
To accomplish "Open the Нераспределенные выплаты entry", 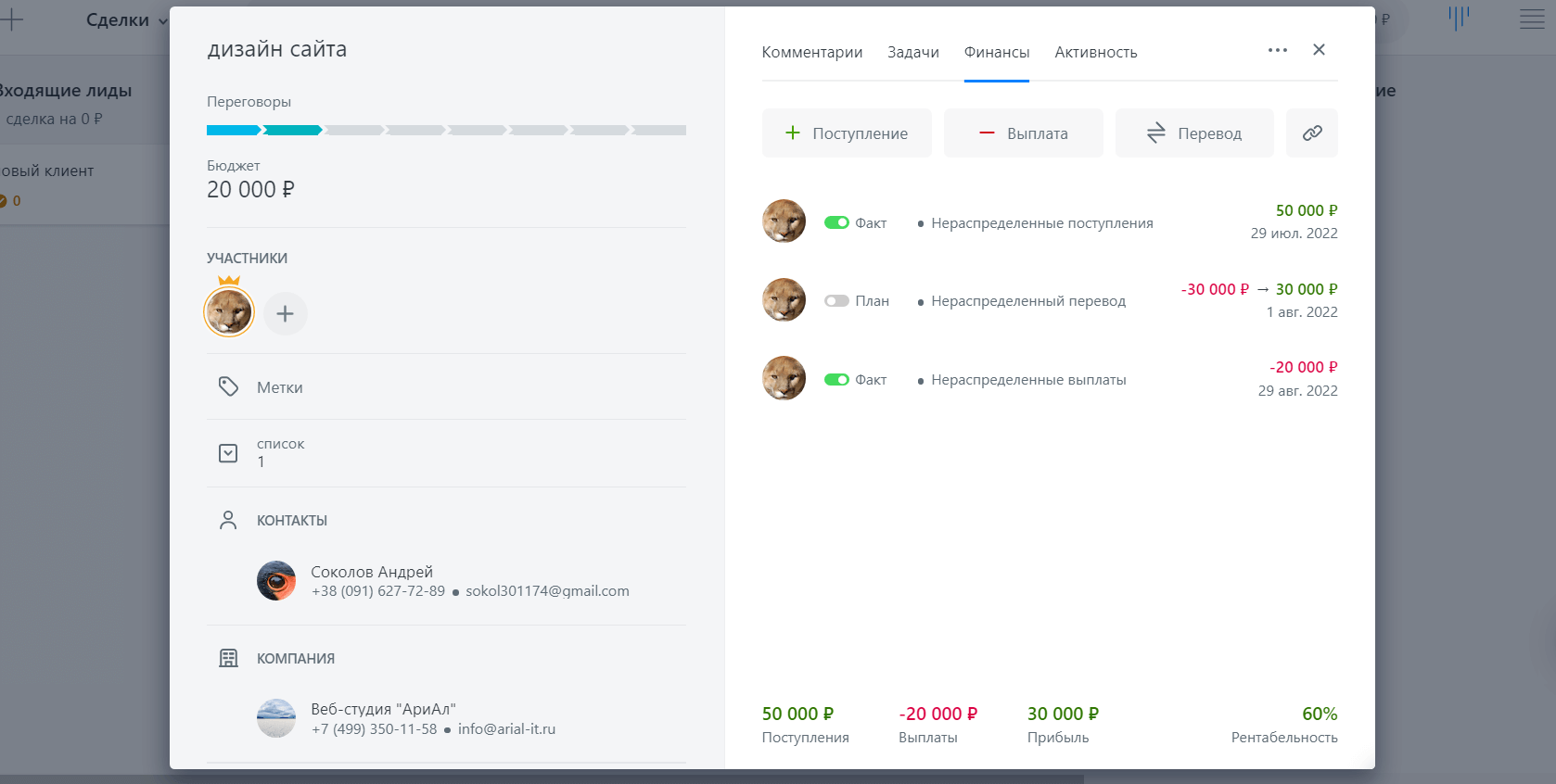I will coord(1028,380).
